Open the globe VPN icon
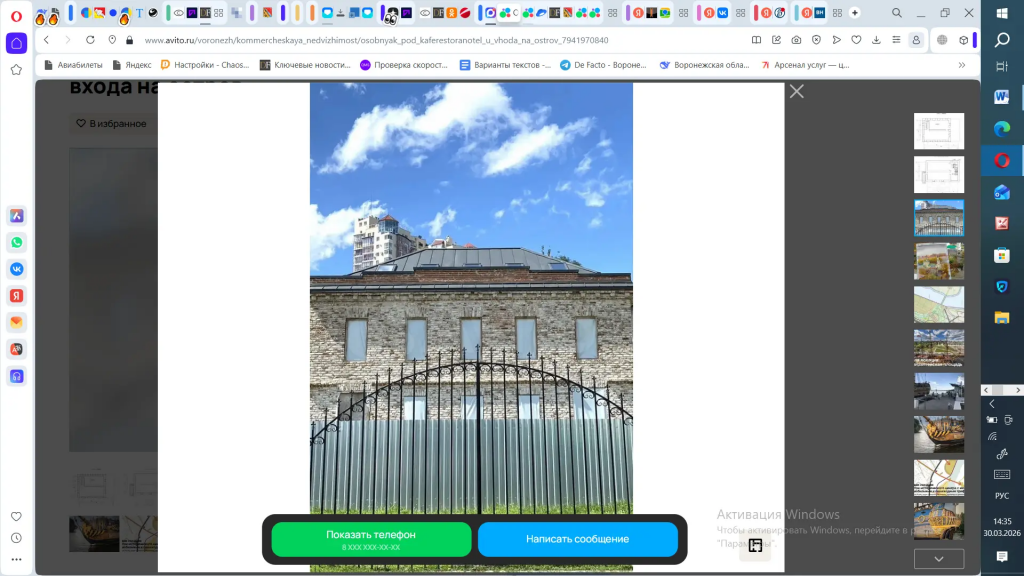 click(x=942, y=40)
